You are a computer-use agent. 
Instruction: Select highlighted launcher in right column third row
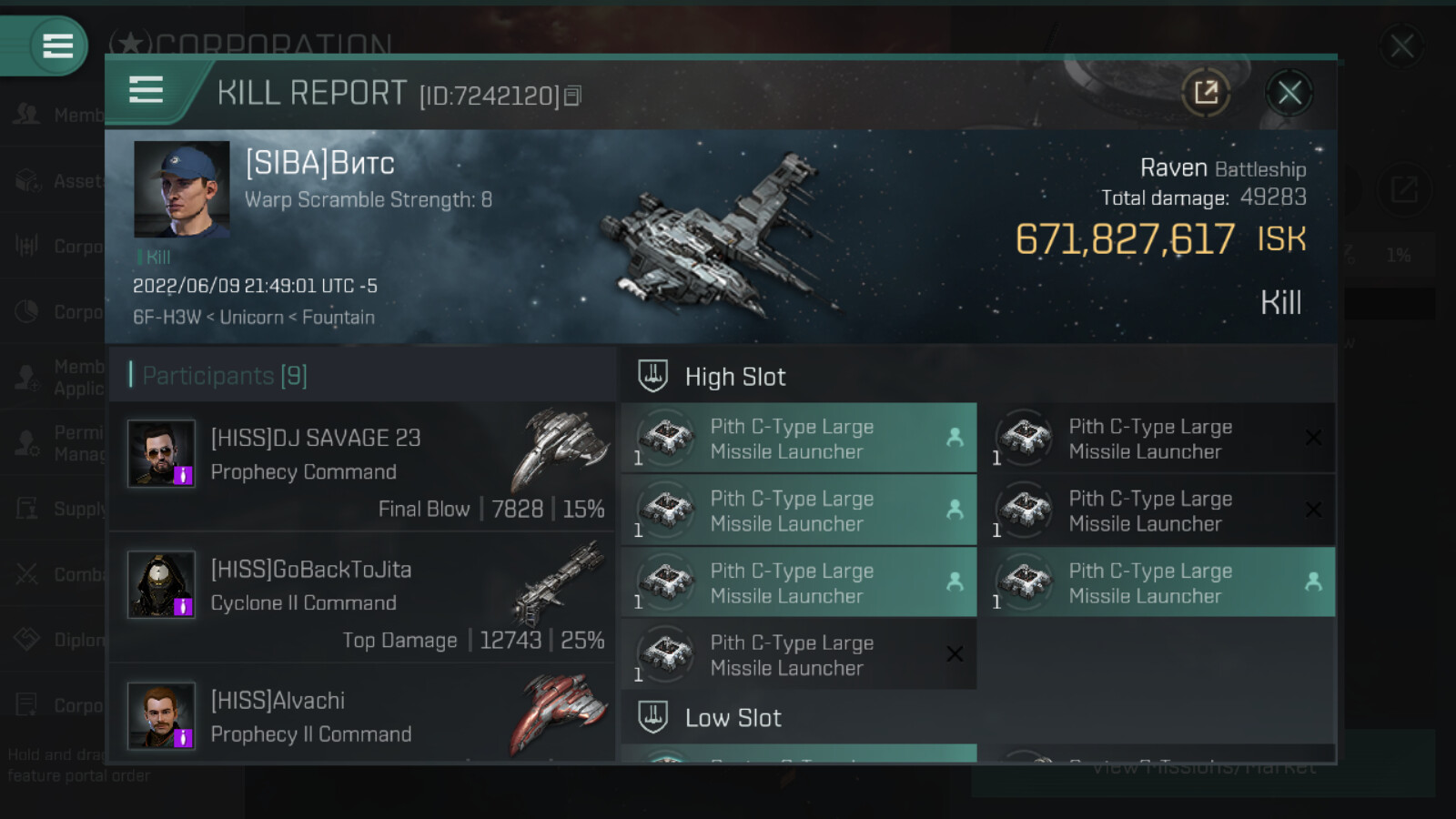tap(1158, 582)
